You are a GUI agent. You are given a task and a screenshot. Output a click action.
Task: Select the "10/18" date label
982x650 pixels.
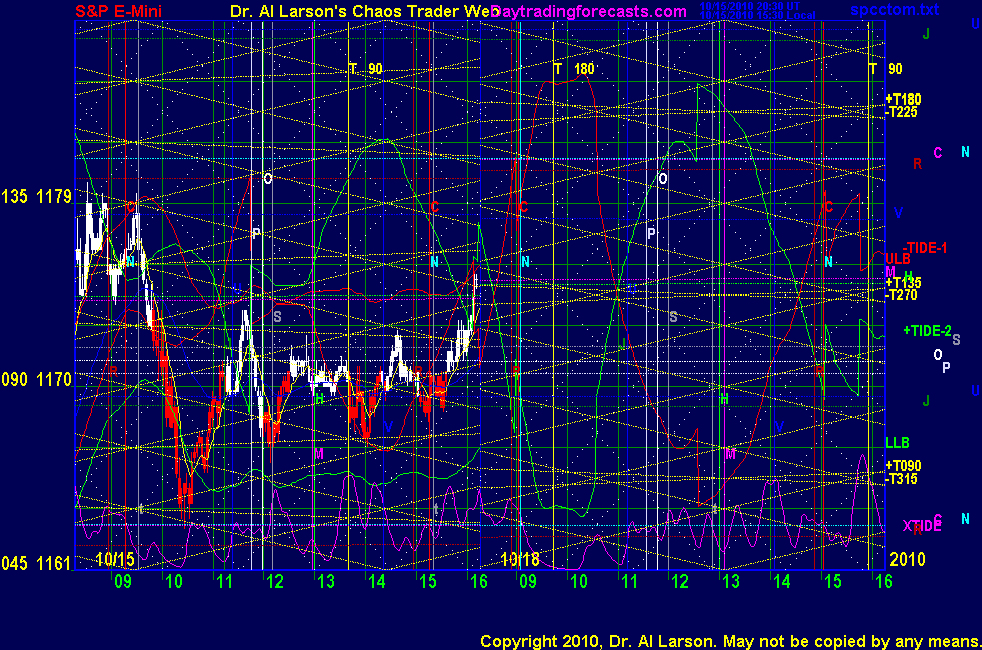click(x=520, y=559)
